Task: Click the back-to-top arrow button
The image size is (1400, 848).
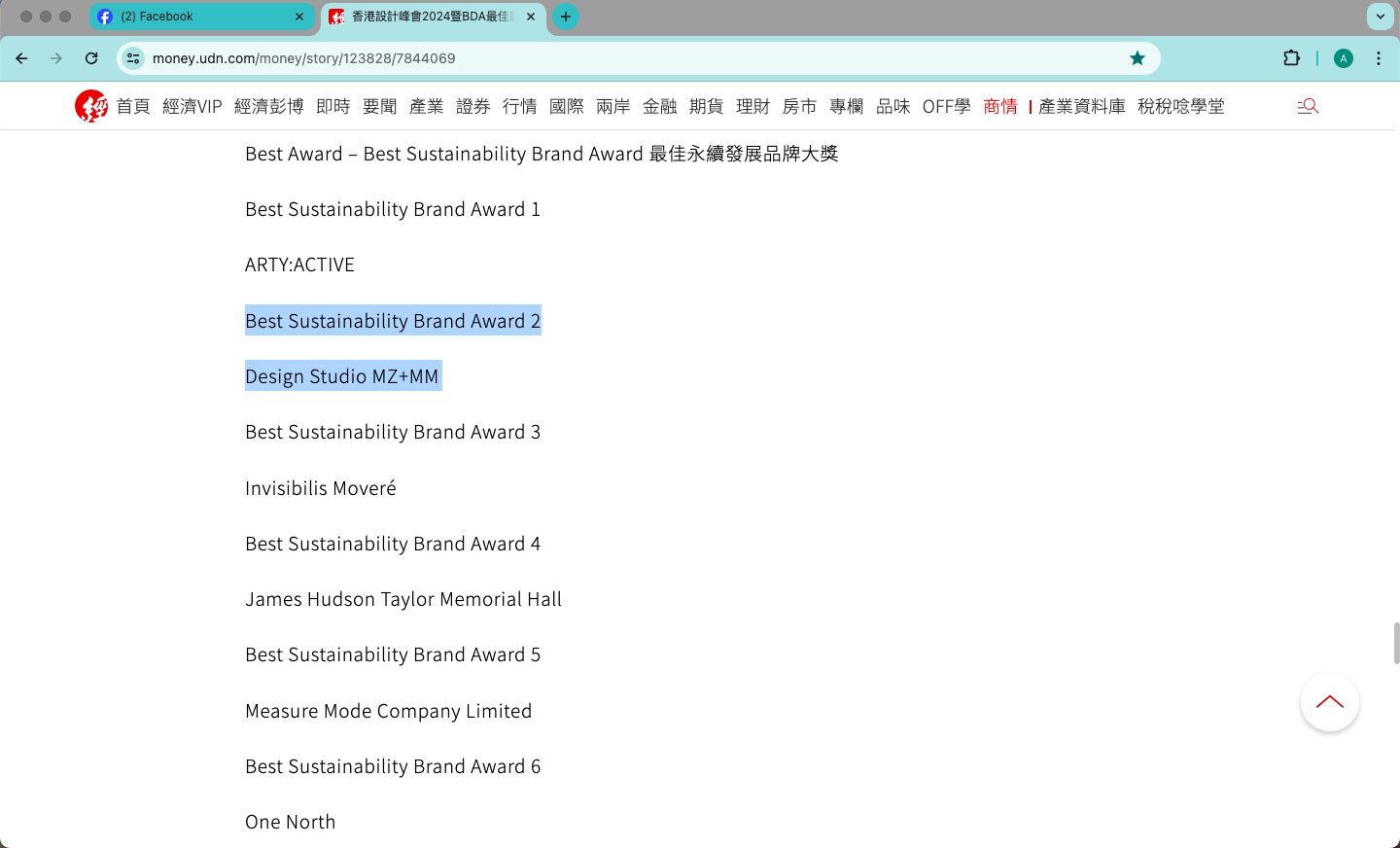Action: click(1330, 702)
